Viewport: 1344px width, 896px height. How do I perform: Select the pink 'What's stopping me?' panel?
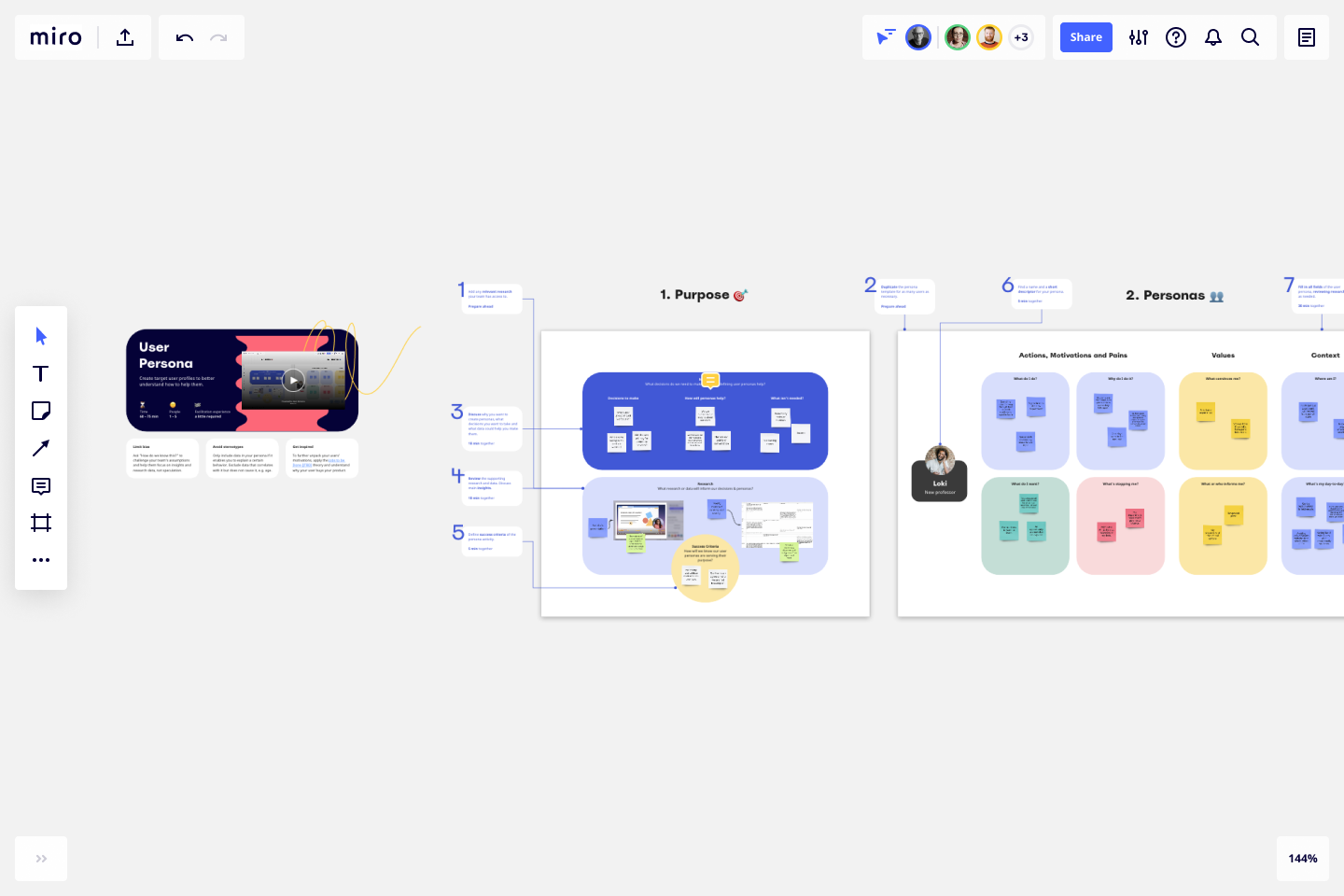coord(1120,525)
